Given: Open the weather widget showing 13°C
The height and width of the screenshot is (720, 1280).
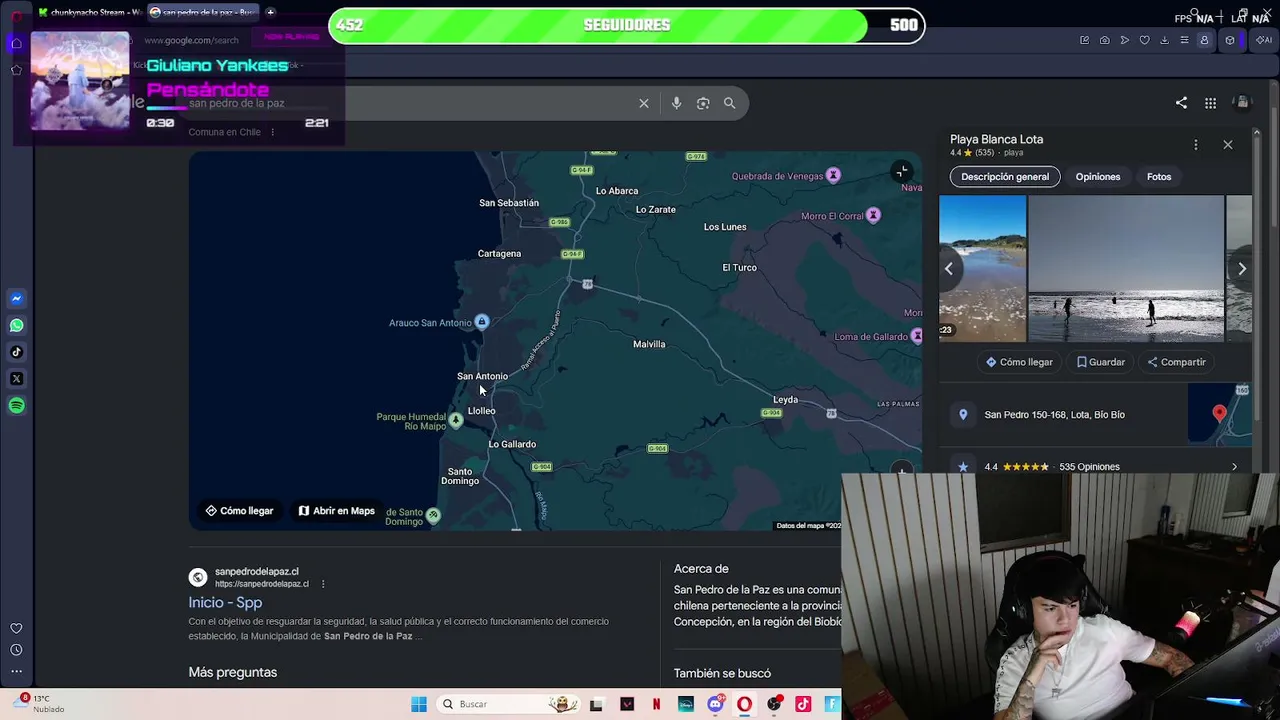Looking at the screenshot, I should (x=40, y=703).
